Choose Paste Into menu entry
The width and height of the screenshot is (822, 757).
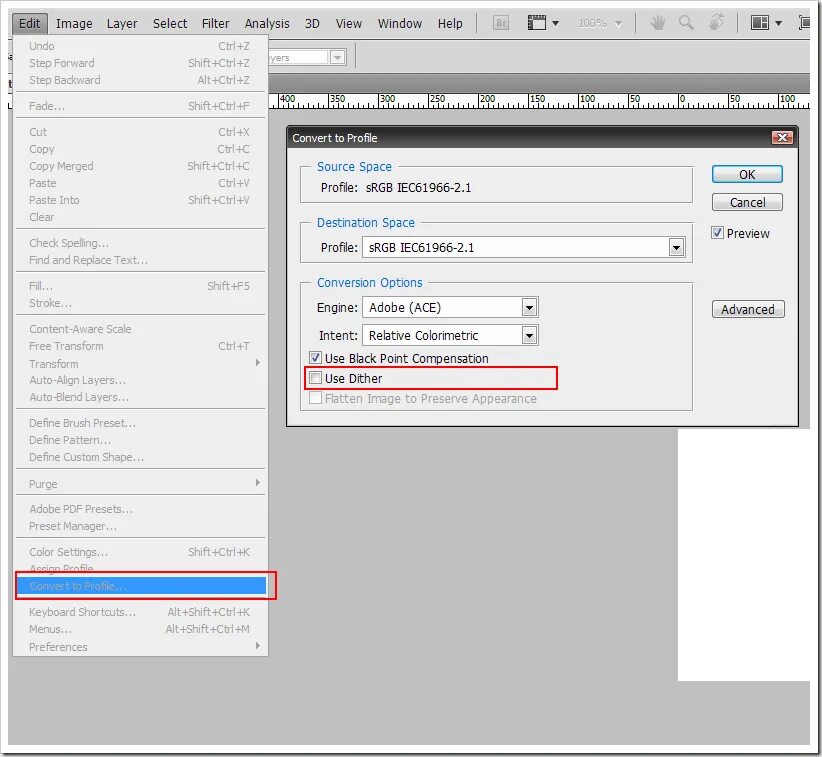tap(141, 200)
